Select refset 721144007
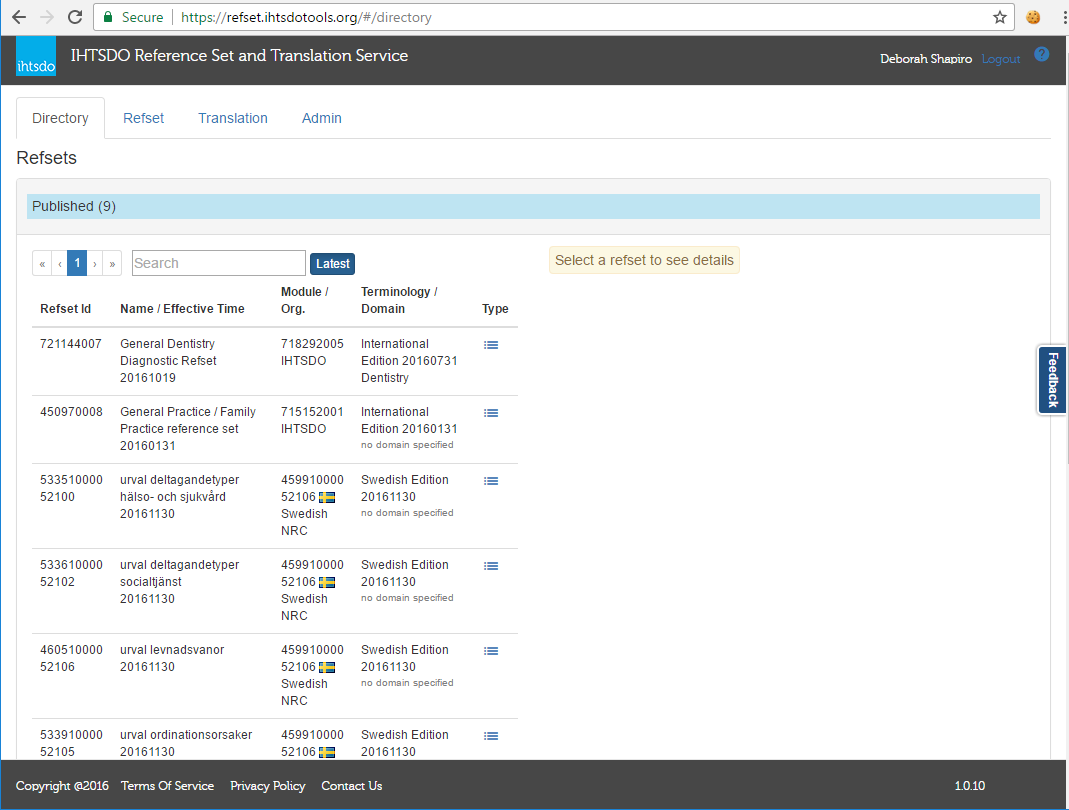Screen dimensions: 1069x810 coord(70,344)
